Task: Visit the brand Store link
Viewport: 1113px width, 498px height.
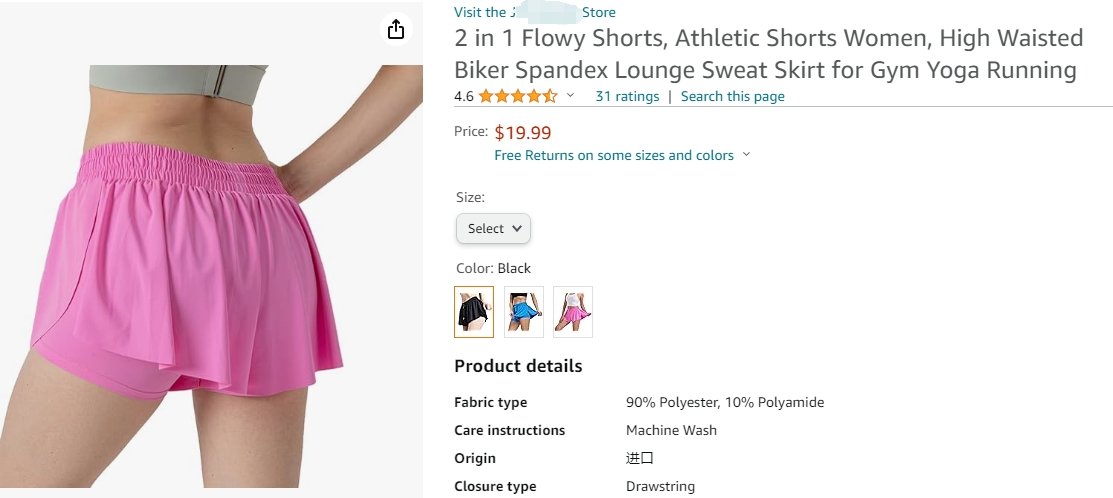Action: pyautogui.click(x=534, y=12)
